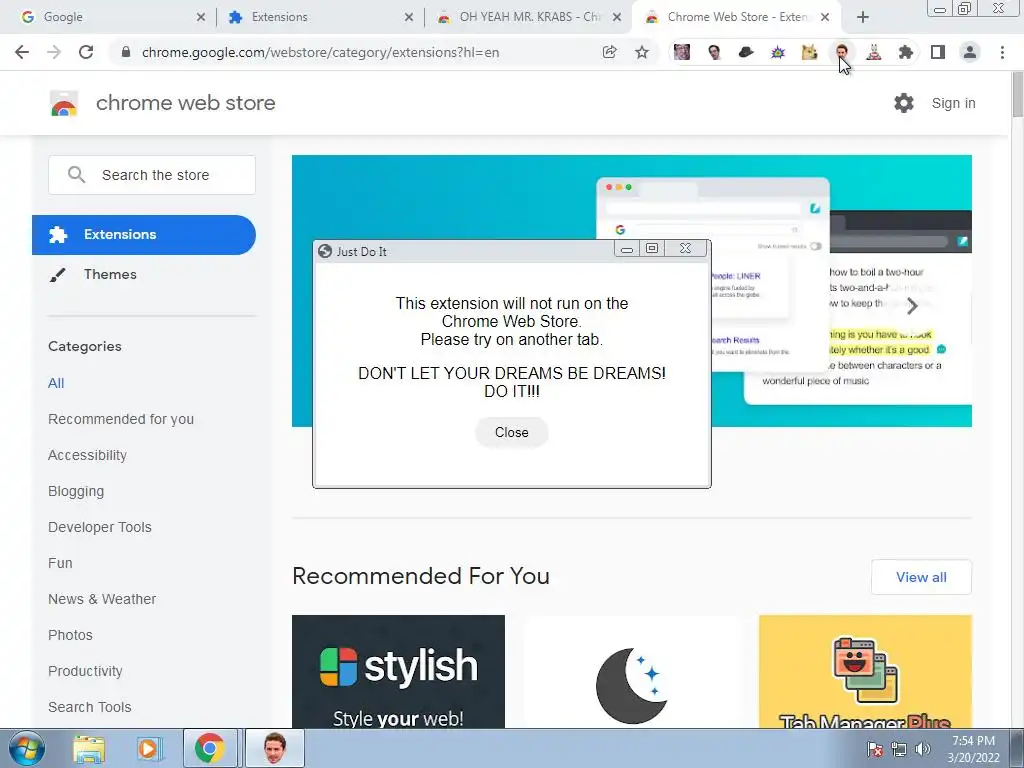
Task: Switch to the Google tab
Action: pyautogui.click(x=111, y=17)
